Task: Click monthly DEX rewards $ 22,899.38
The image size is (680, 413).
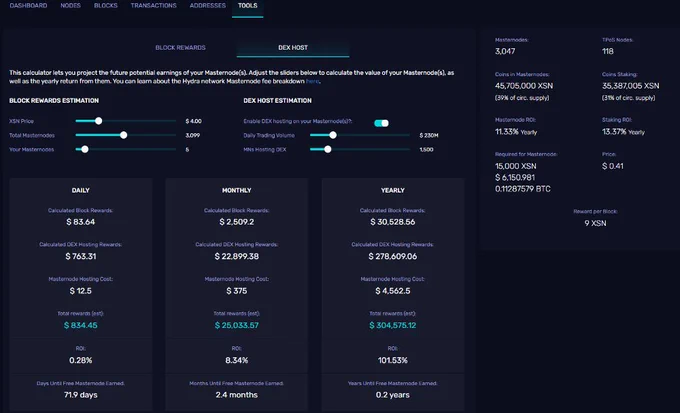Action: pos(237,256)
